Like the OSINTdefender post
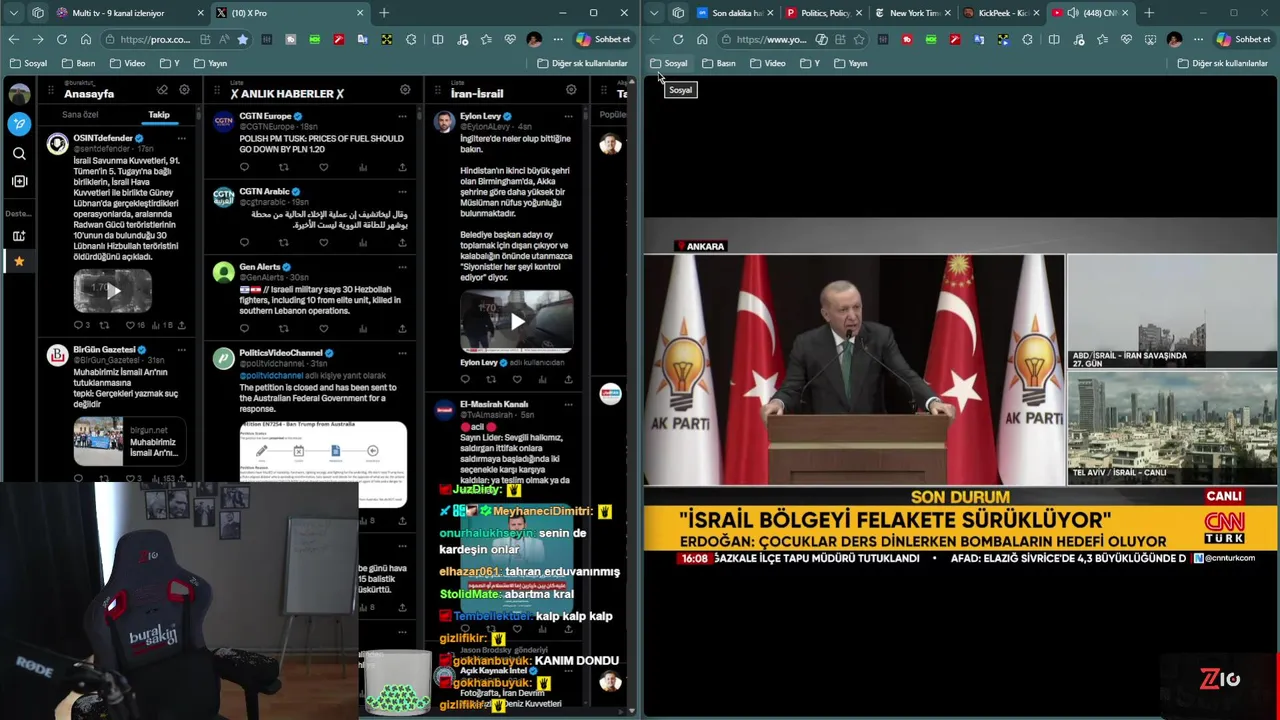 pyautogui.click(x=130, y=325)
